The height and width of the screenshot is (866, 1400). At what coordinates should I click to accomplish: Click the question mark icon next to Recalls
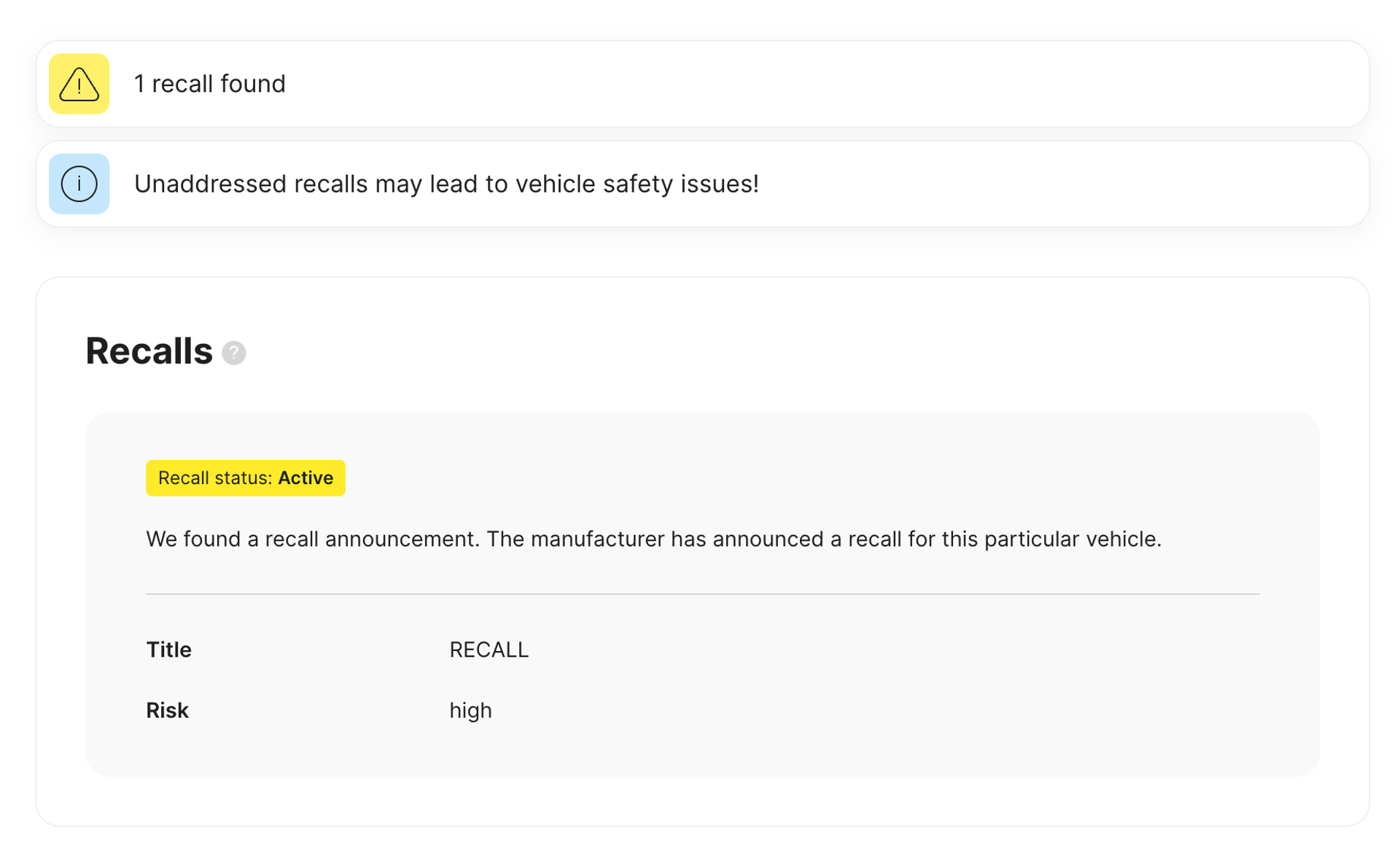point(234,353)
